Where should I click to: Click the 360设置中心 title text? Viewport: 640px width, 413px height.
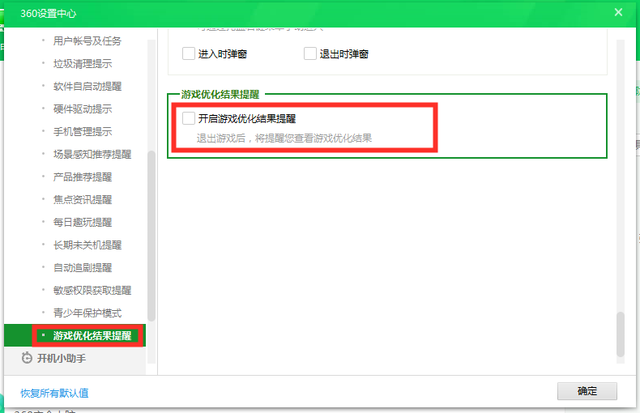[x=48, y=13]
